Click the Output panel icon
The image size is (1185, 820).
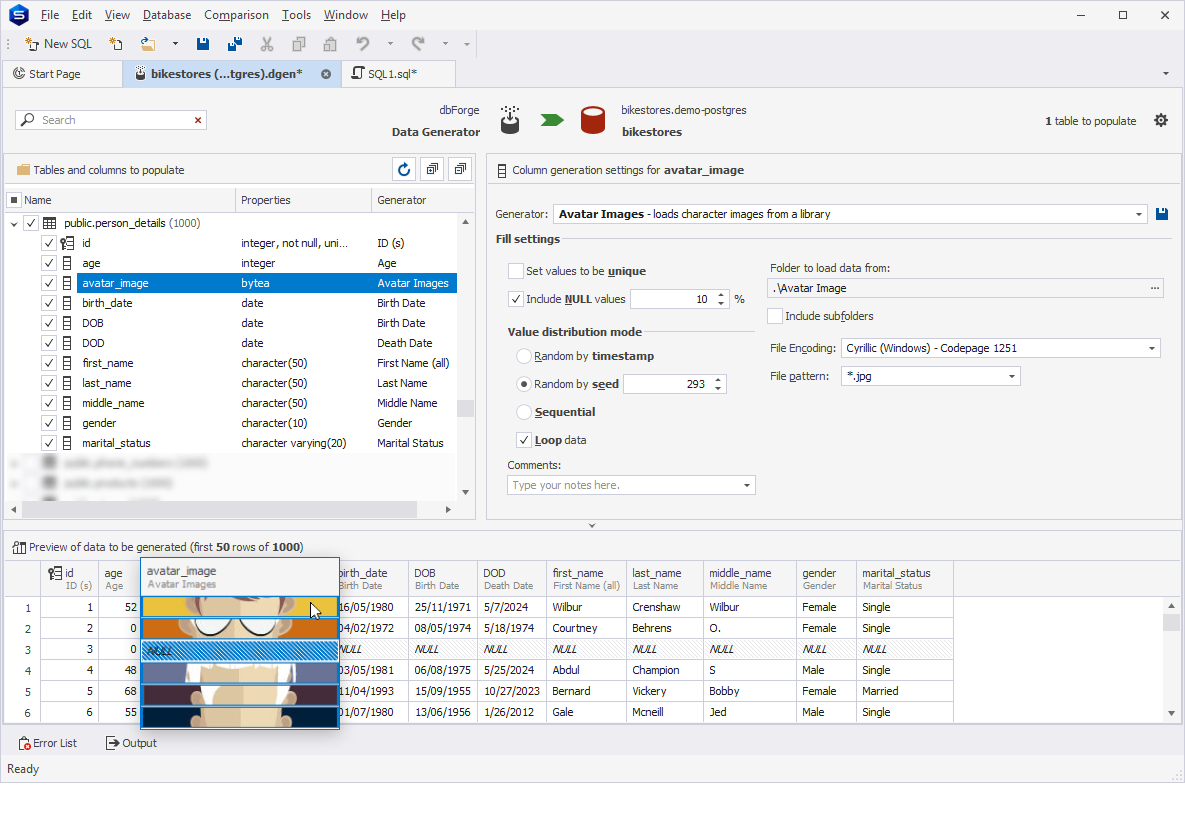[113, 744]
